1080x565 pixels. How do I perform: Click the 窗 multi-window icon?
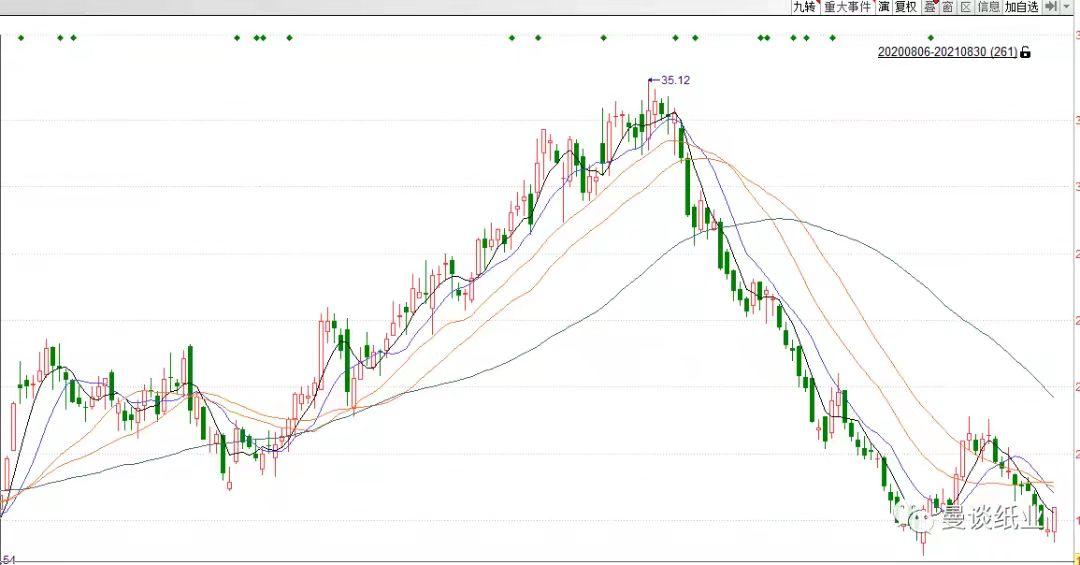(947, 7)
